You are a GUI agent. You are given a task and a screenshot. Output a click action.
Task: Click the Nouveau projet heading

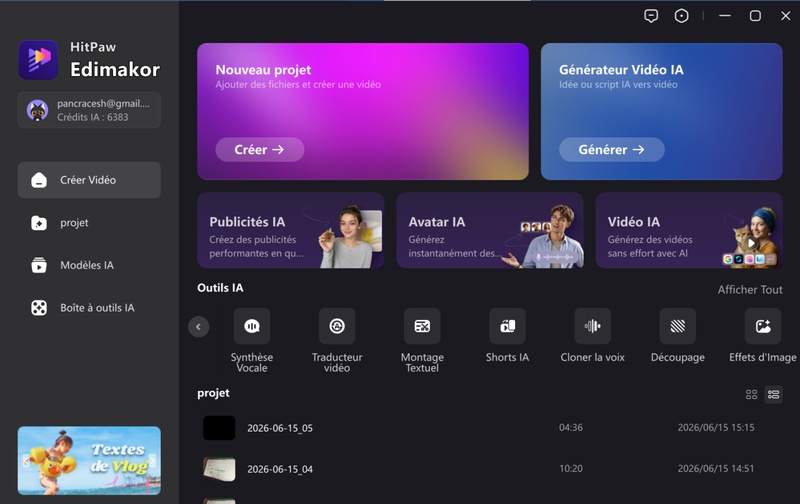(263, 70)
